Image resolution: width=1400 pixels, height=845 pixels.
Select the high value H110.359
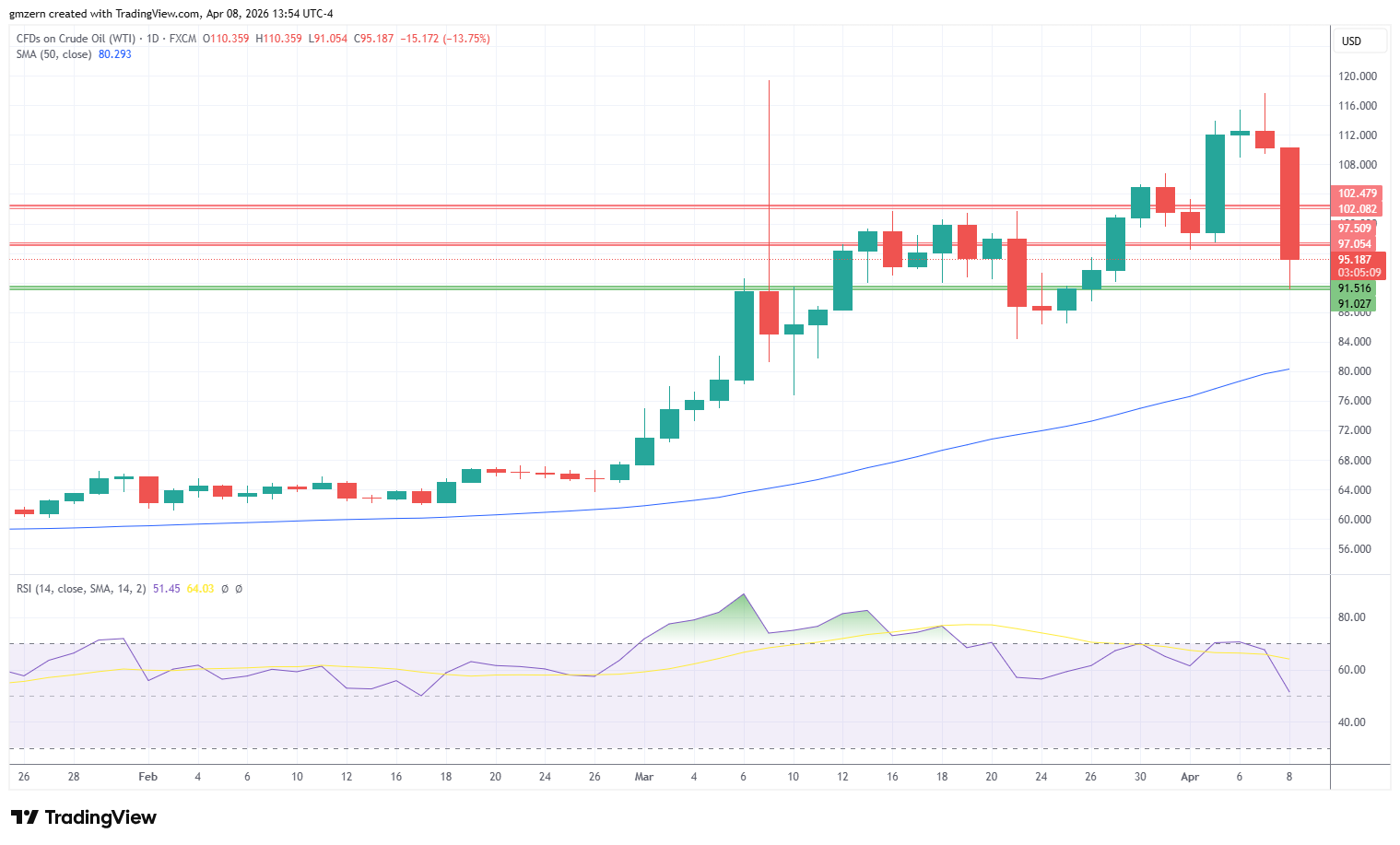[278, 39]
